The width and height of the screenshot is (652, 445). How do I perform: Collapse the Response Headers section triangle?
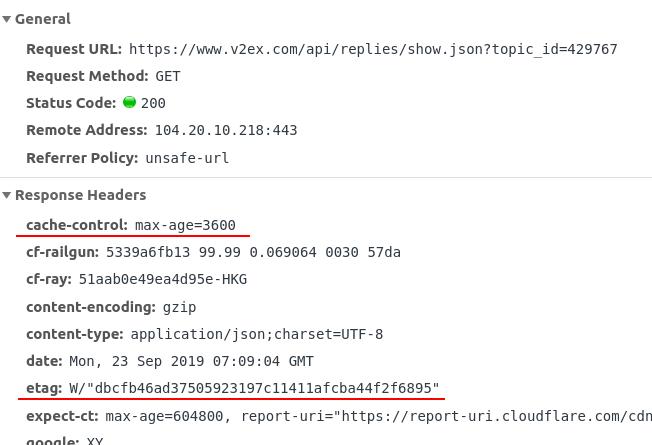click(7, 195)
